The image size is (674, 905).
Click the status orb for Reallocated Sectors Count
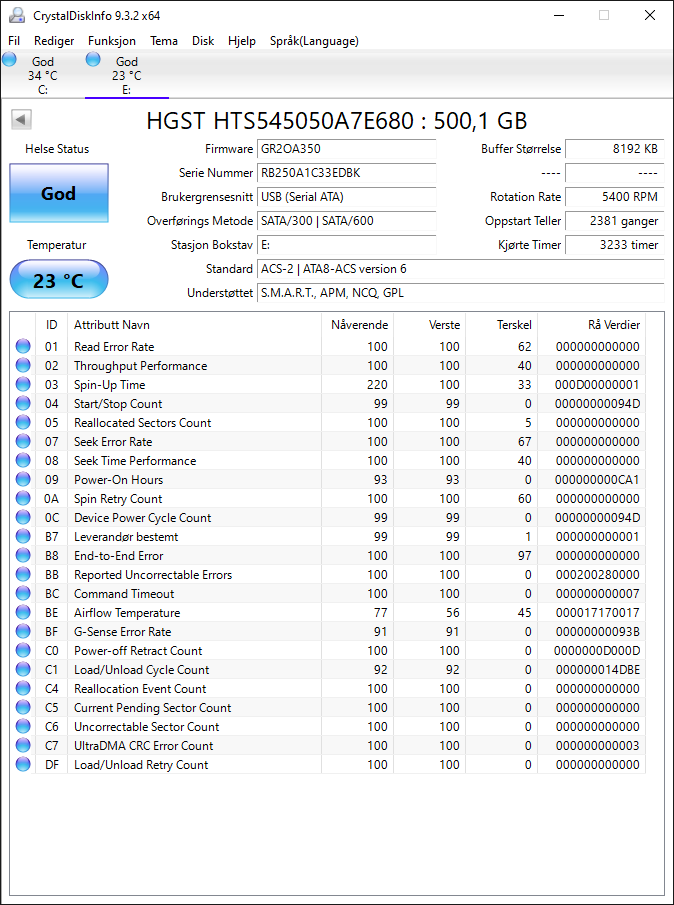pyautogui.click(x=23, y=422)
